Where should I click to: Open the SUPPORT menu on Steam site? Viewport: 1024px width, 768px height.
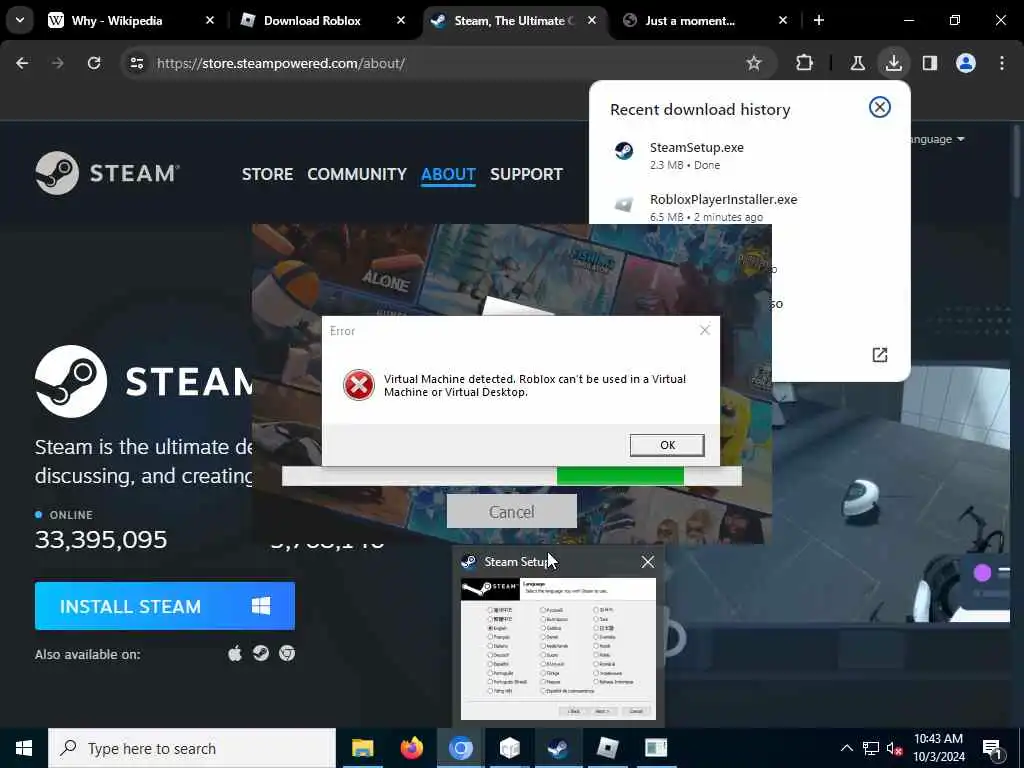point(526,174)
